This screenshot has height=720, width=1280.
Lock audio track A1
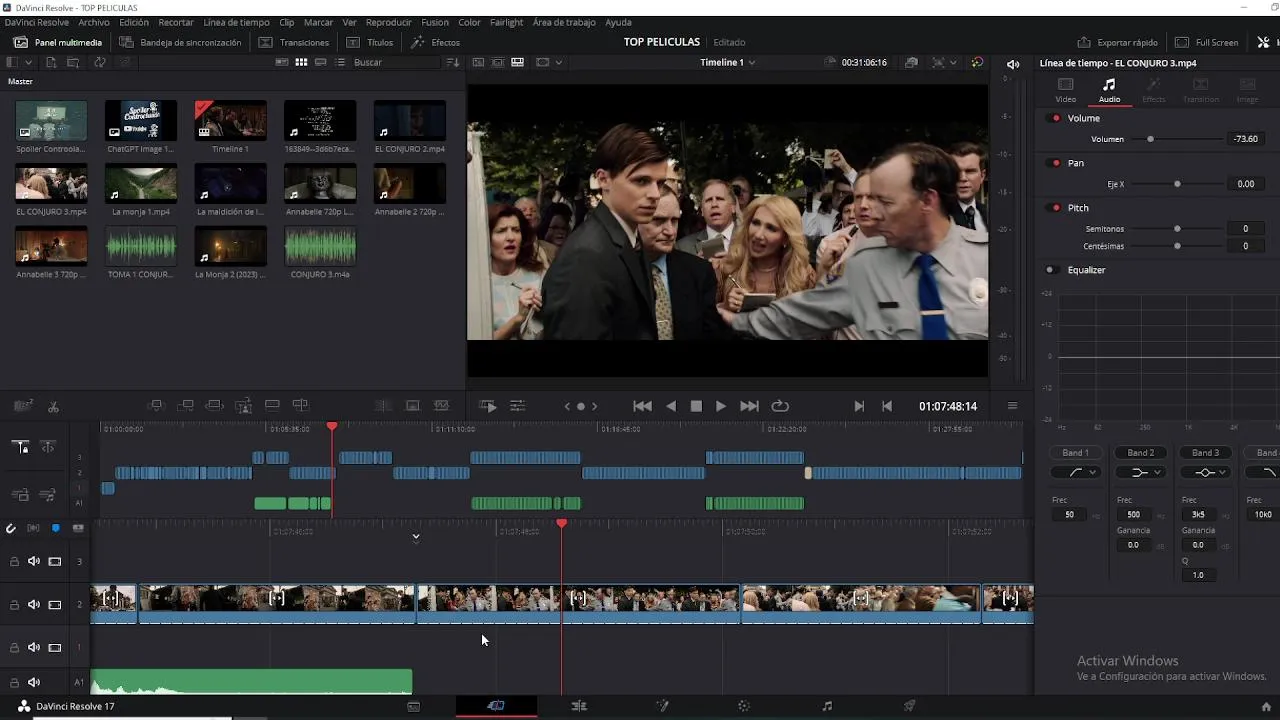tap(14, 683)
